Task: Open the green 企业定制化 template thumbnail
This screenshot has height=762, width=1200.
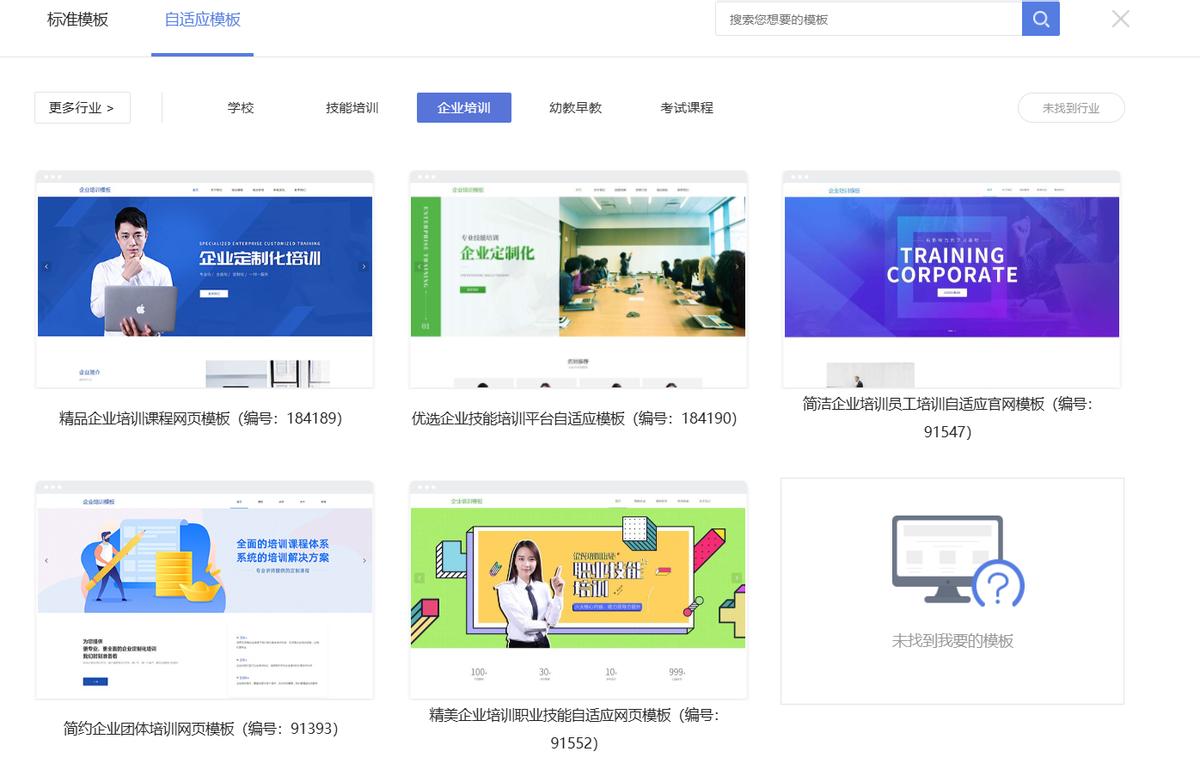Action: (x=578, y=279)
